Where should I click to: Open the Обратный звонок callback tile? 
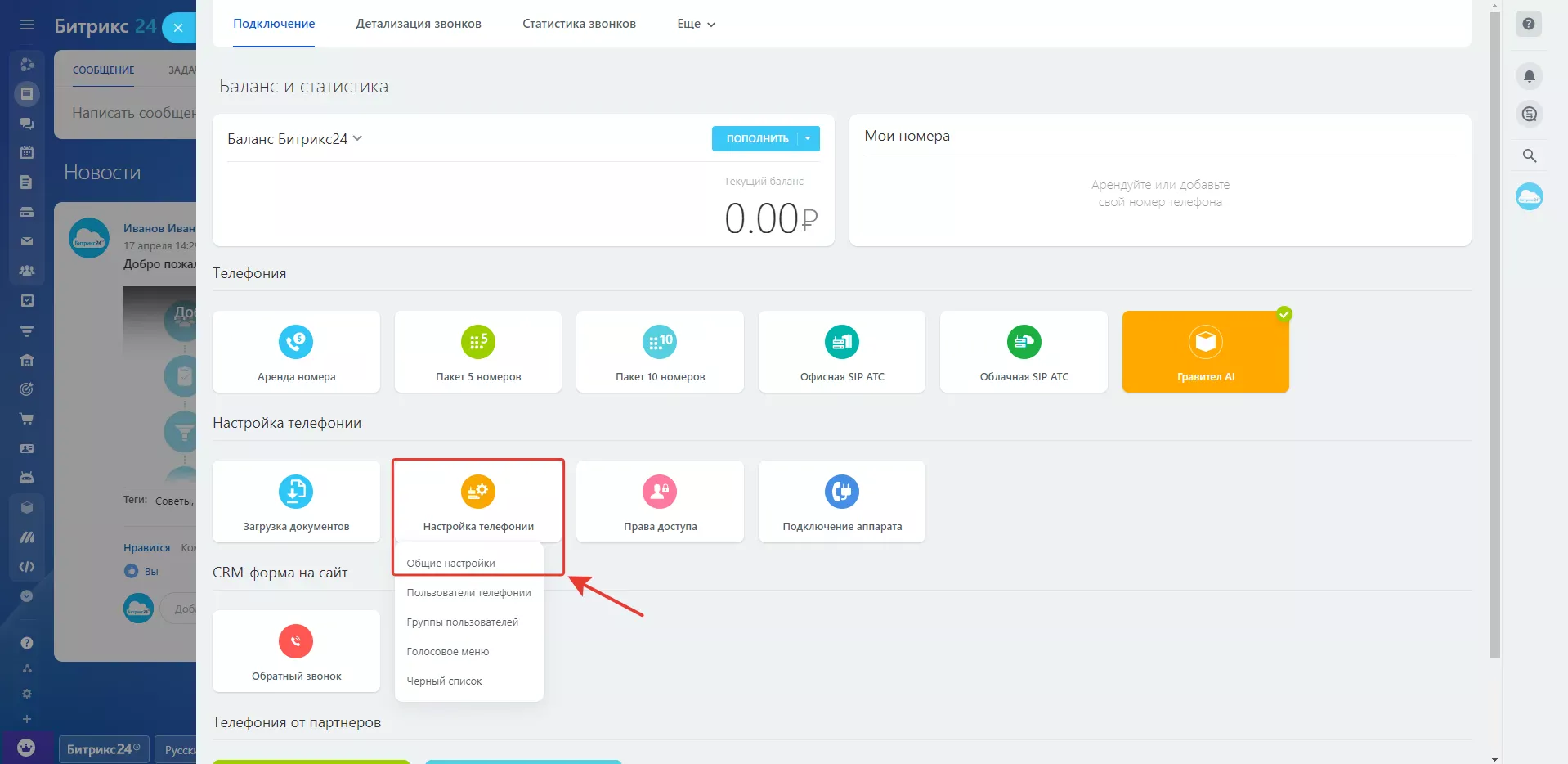coord(296,651)
